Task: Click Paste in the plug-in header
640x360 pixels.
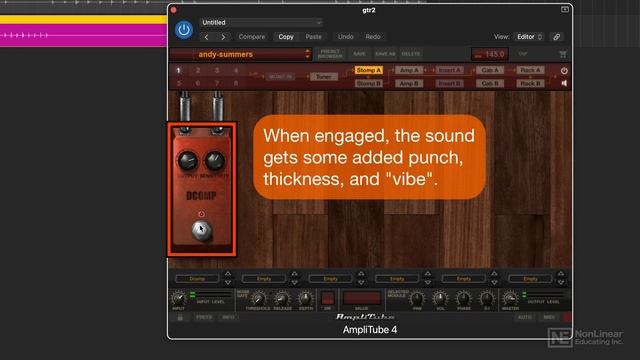Action: point(313,37)
